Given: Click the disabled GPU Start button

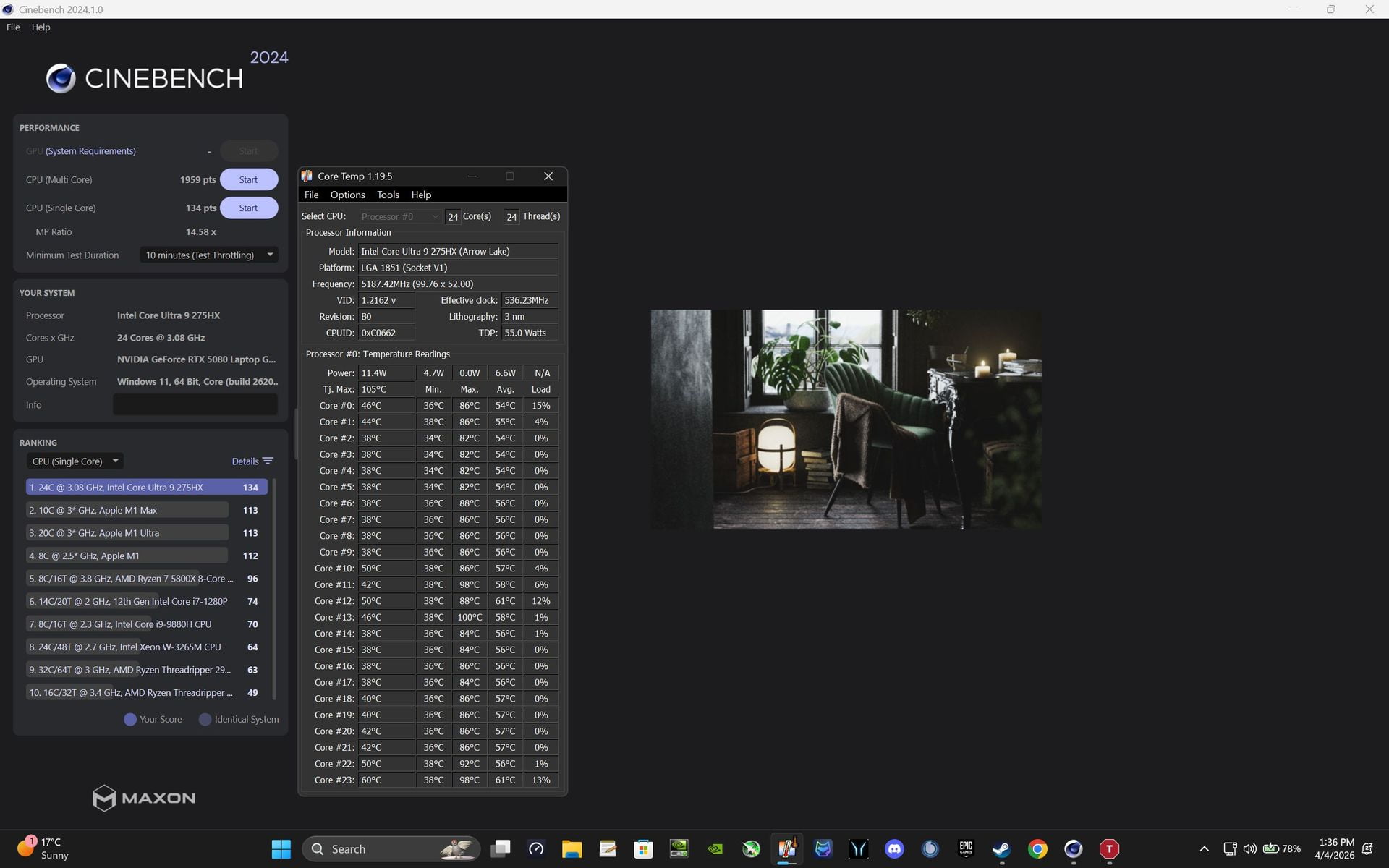Looking at the screenshot, I should point(248,150).
